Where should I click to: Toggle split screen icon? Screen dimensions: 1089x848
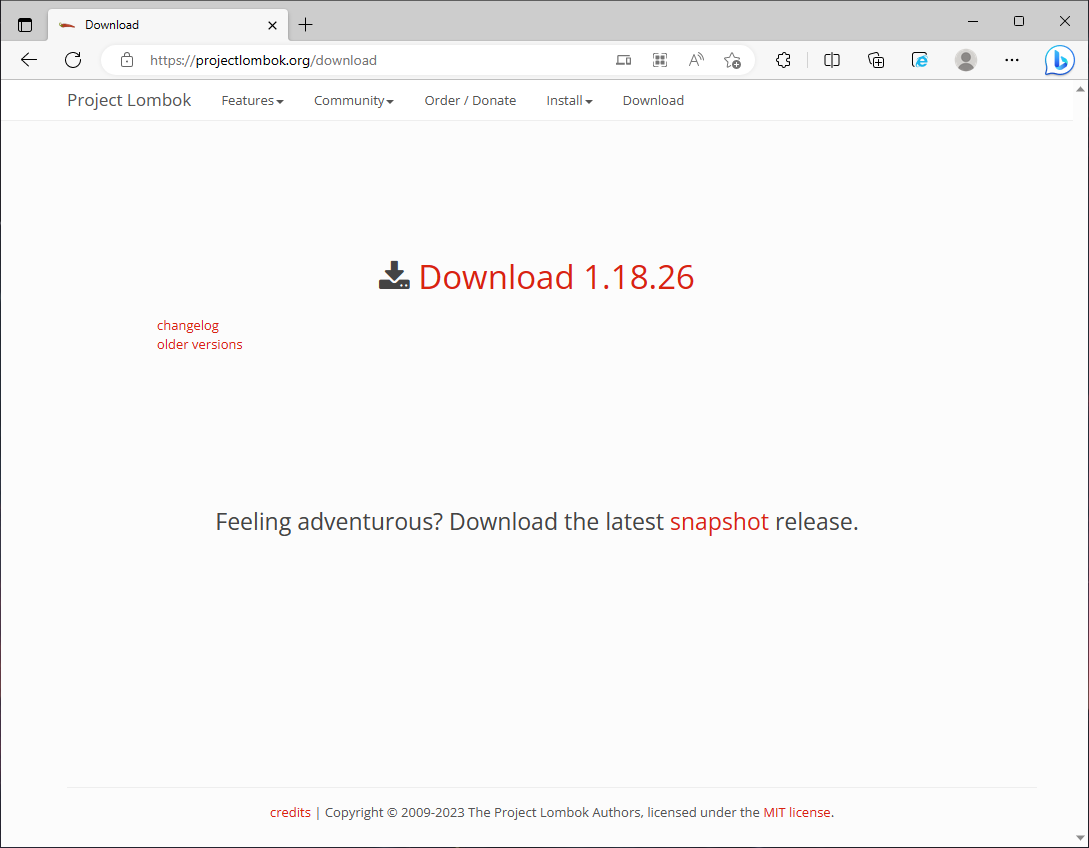(831, 60)
